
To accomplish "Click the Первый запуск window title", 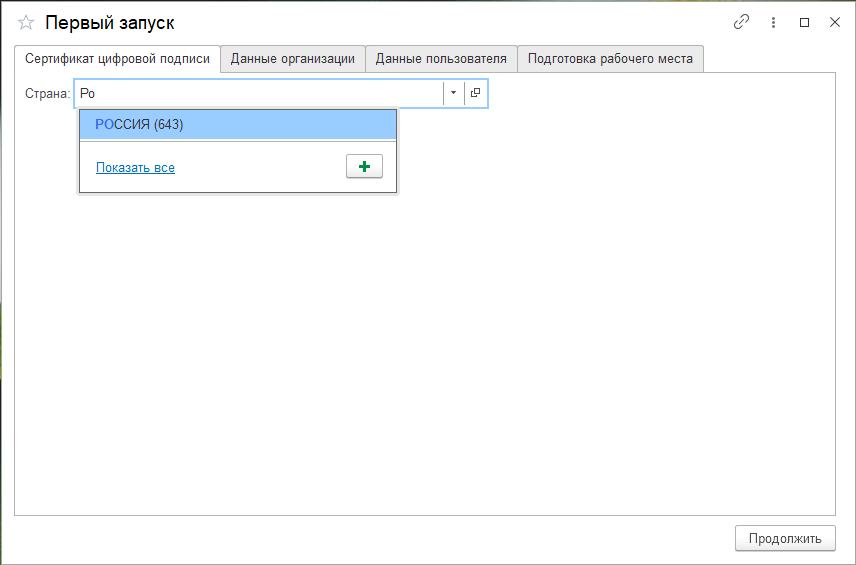I will click(x=110, y=22).
